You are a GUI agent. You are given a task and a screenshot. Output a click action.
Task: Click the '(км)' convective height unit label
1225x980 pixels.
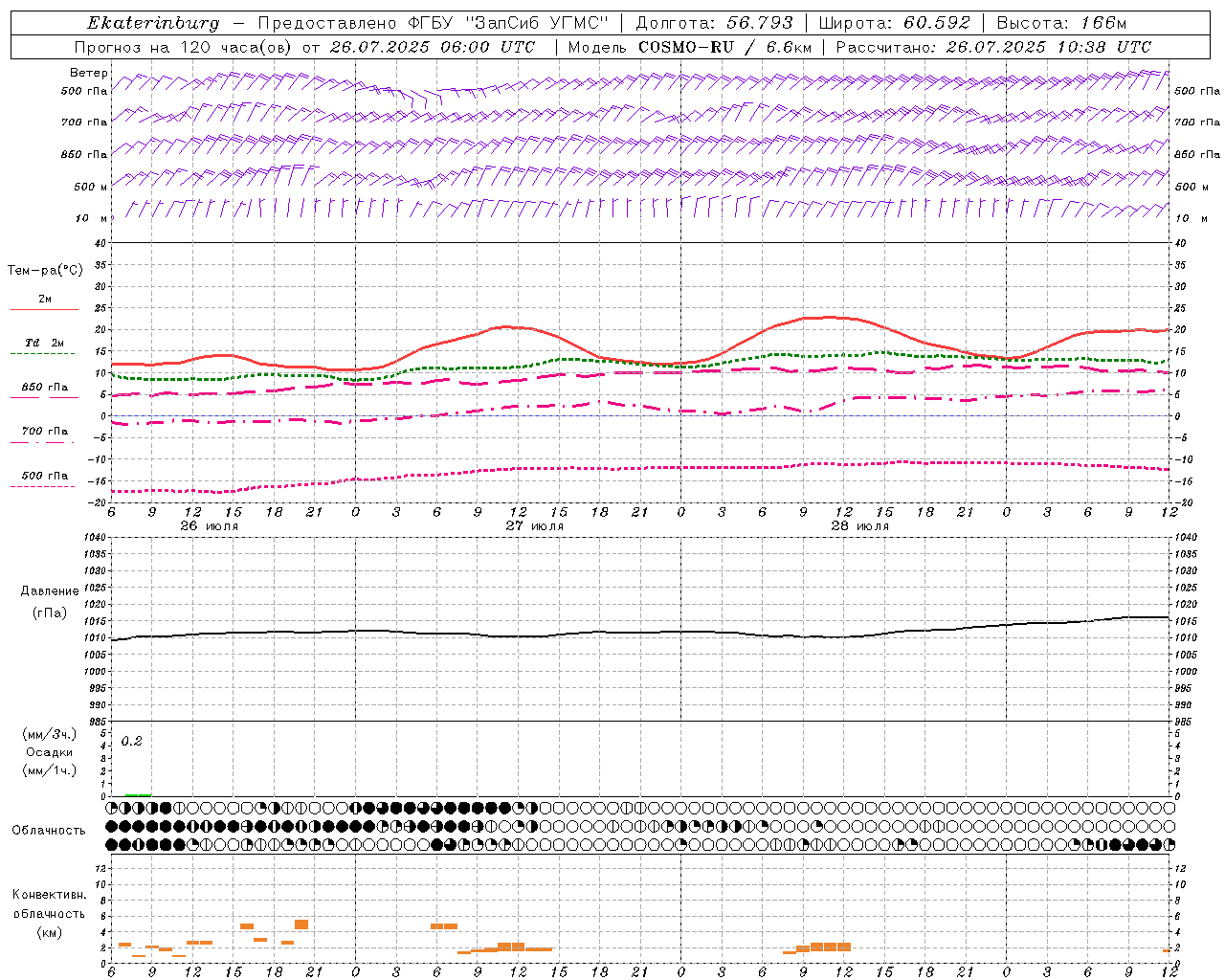(49, 932)
